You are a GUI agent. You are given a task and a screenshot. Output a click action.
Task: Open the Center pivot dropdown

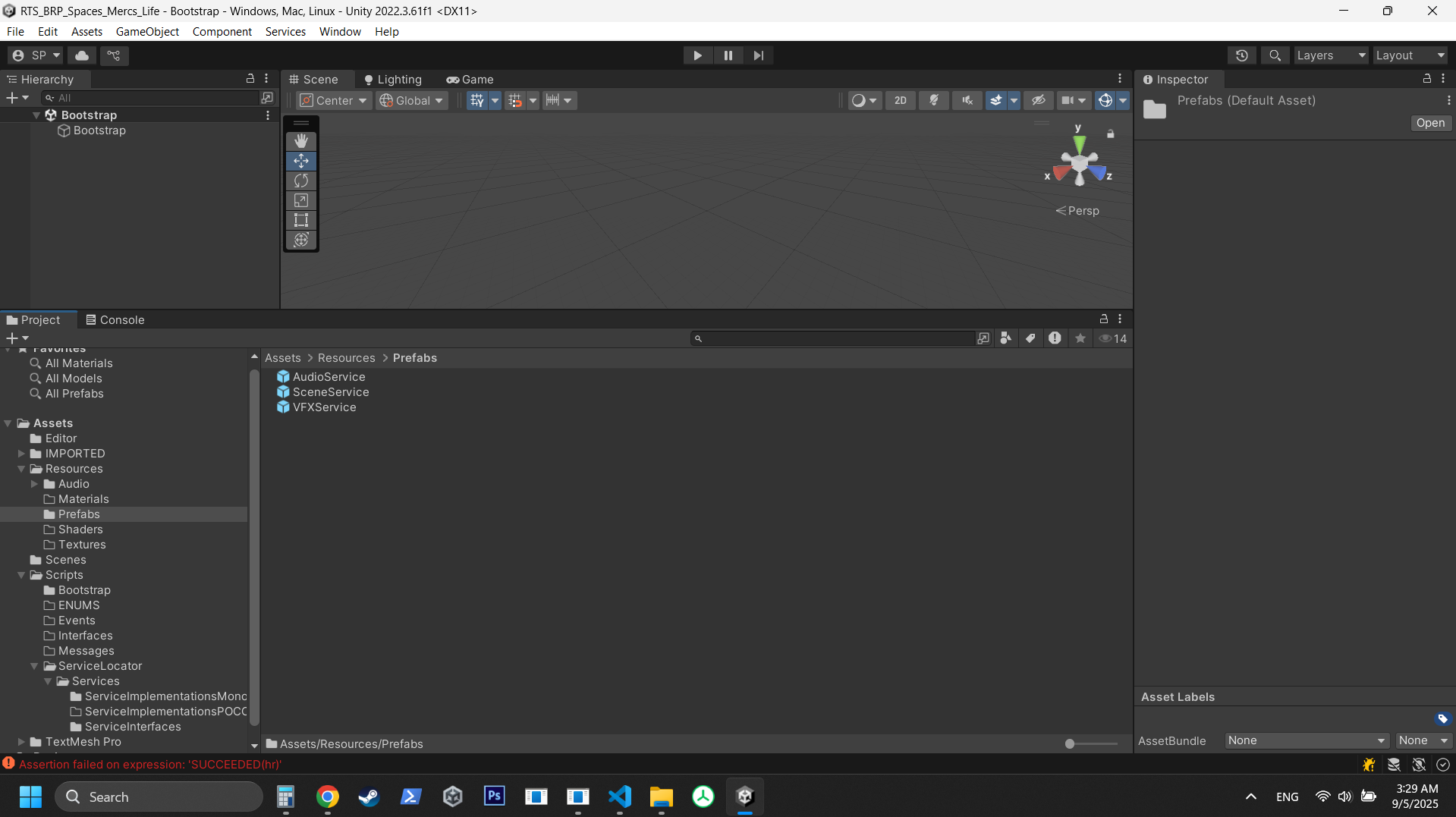tap(334, 100)
